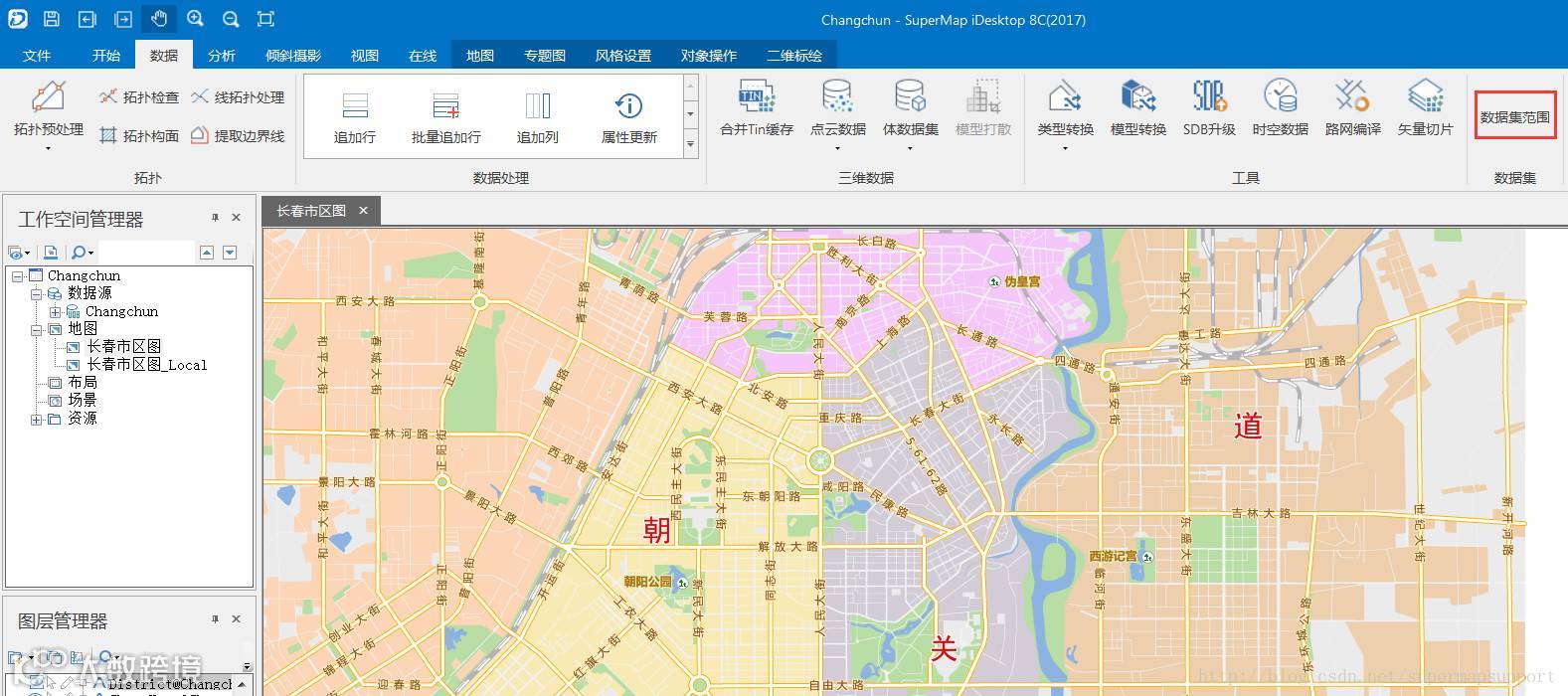The width and height of the screenshot is (1568, 696).
Task: Switch to the 分析 ribbon tab
Action: click(x=222, y=56)
